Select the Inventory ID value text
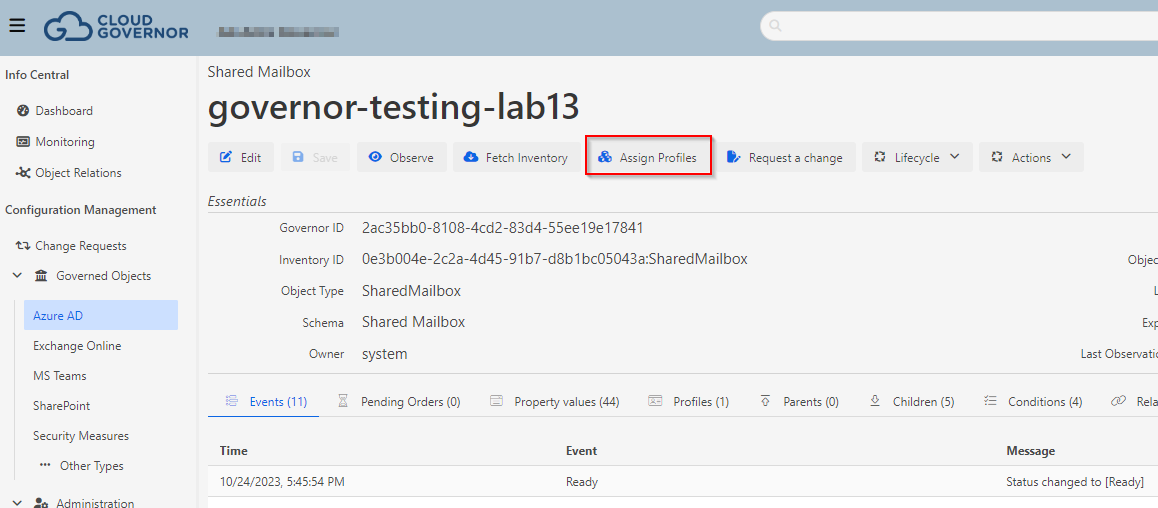 [x=555, y=259]
